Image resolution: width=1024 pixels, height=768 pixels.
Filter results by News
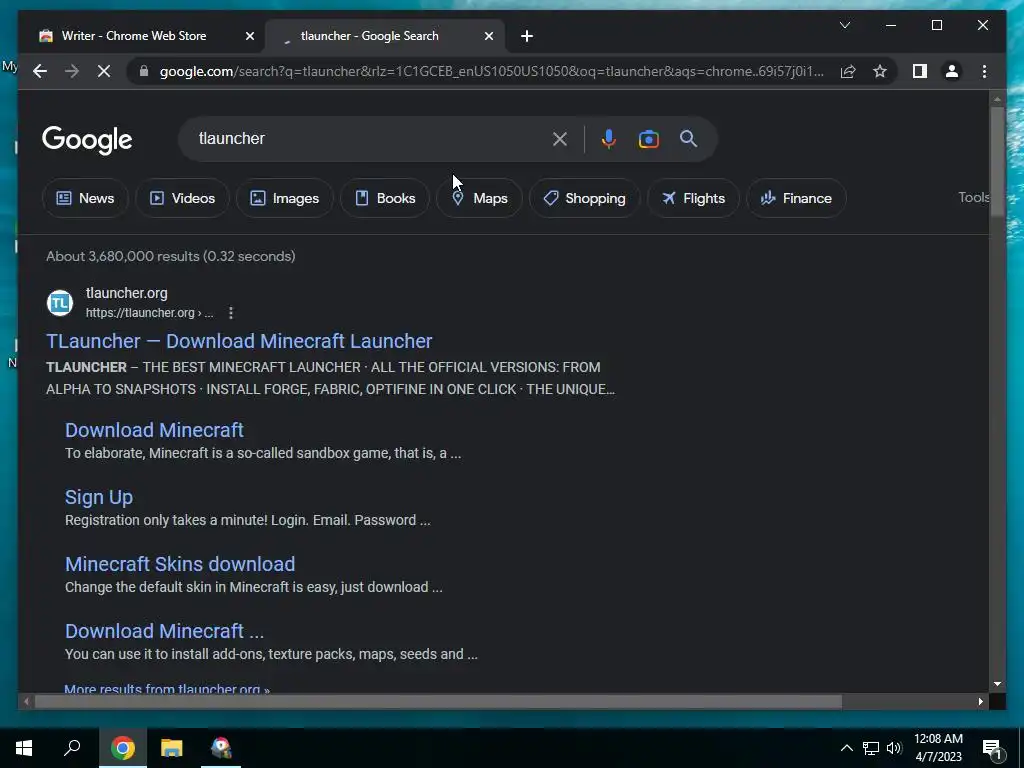[85, 198]
